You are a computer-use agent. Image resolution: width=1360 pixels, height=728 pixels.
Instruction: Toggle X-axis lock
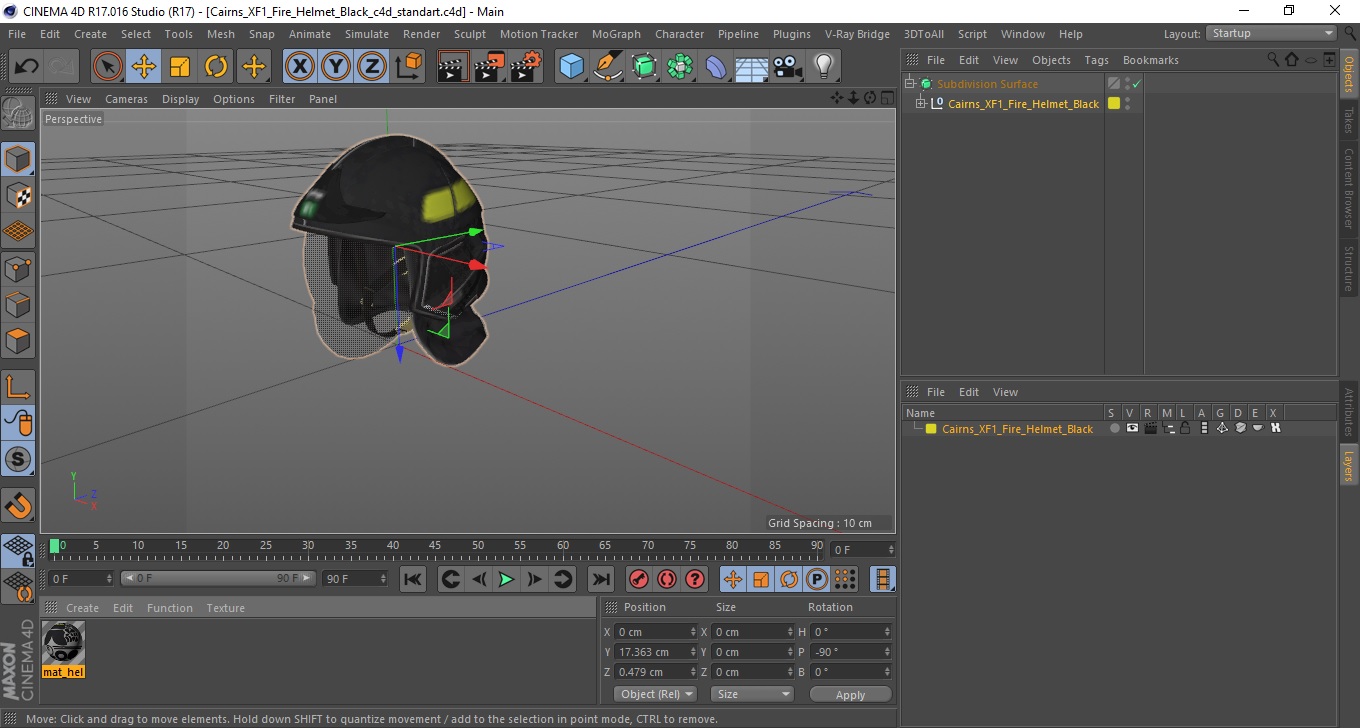pyautogui.click(x=299, y=67)
